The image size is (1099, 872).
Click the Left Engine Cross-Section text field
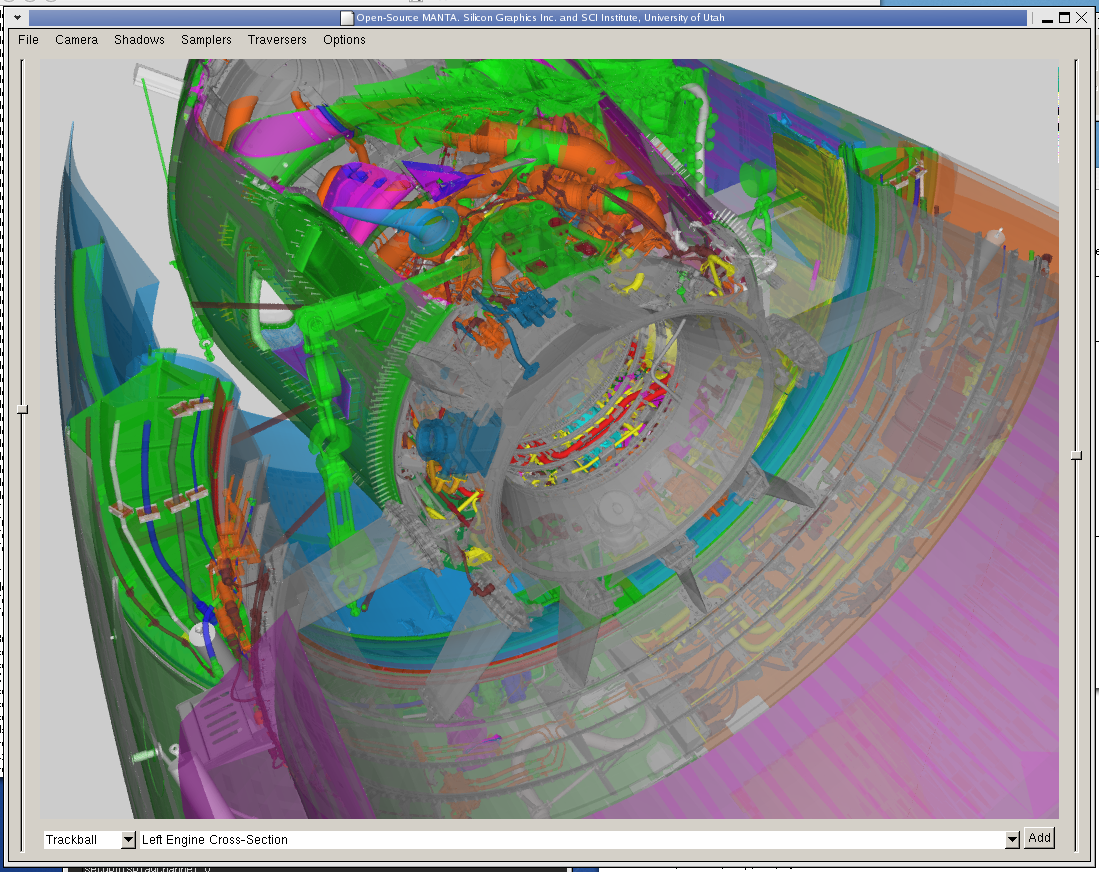[x=572, y=840]
